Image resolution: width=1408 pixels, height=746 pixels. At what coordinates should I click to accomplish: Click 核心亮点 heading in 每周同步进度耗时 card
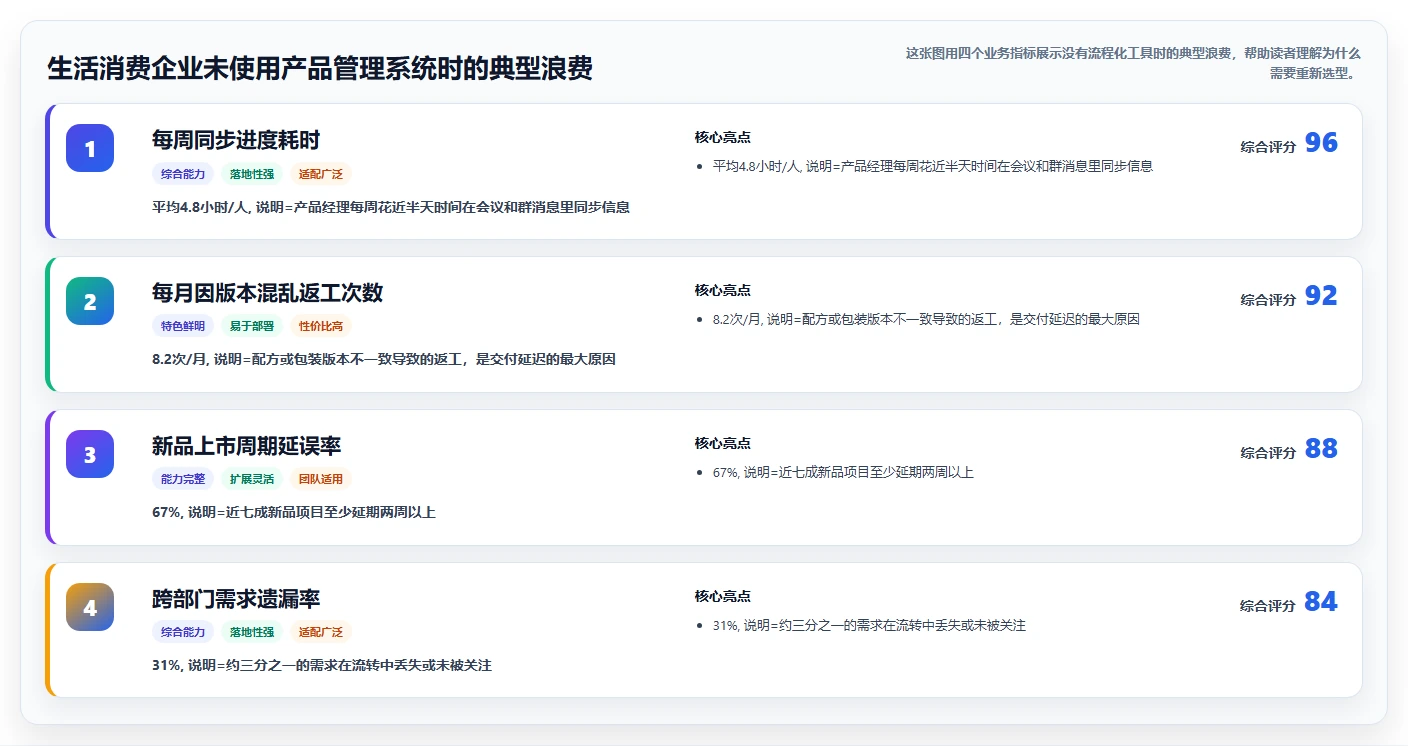click(x=723, y=137)
